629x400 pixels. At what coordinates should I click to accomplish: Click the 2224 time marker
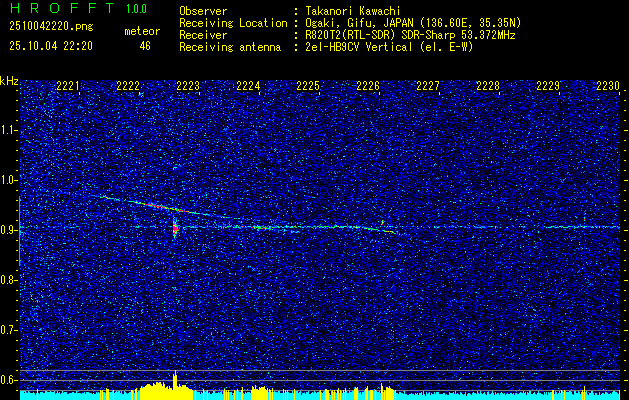coord(248,86)
